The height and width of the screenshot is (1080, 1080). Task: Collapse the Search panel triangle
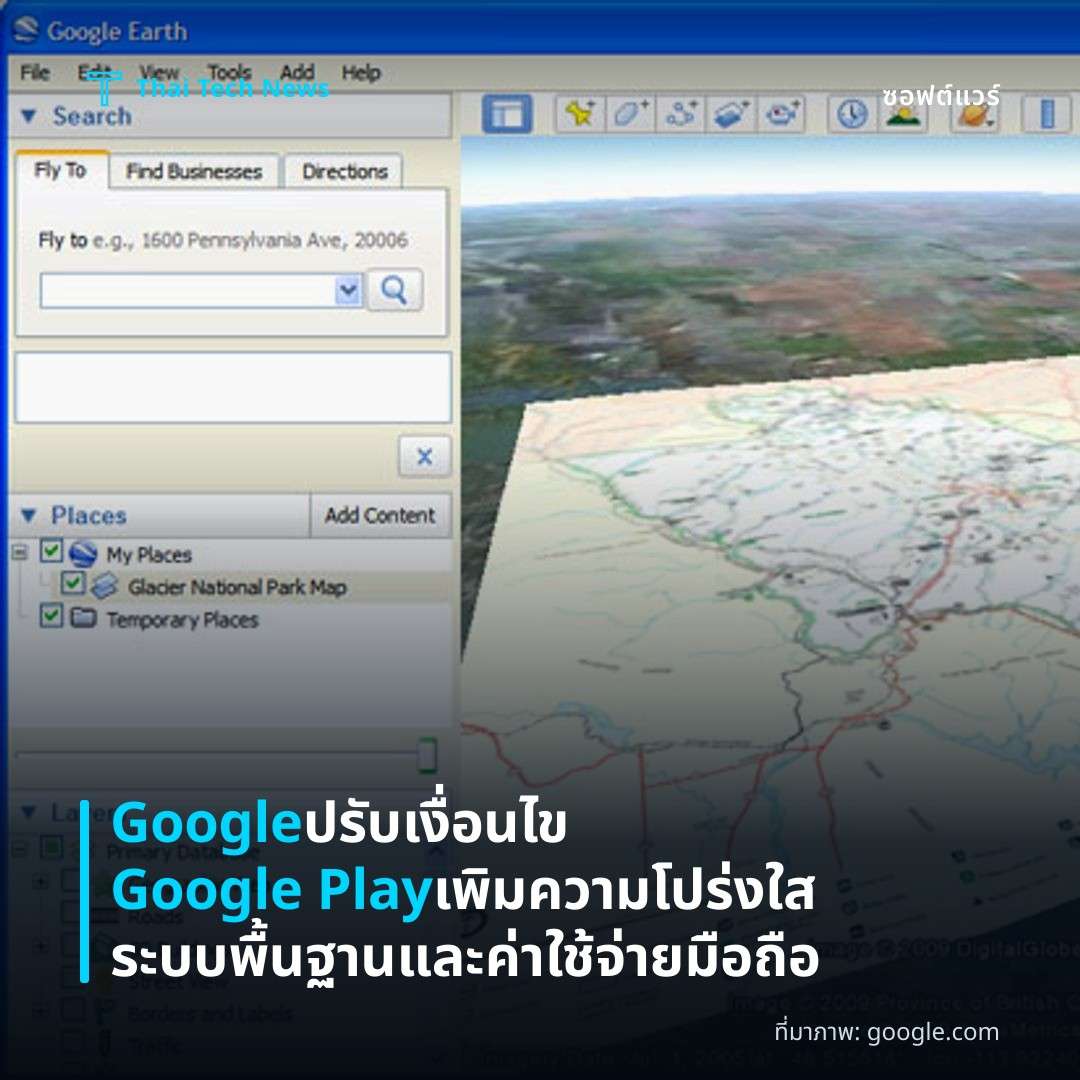point(28,116)
